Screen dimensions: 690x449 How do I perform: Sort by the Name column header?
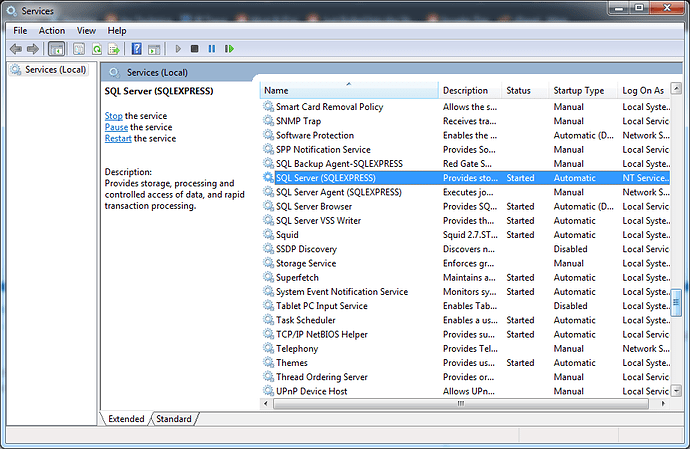point(349,90)
